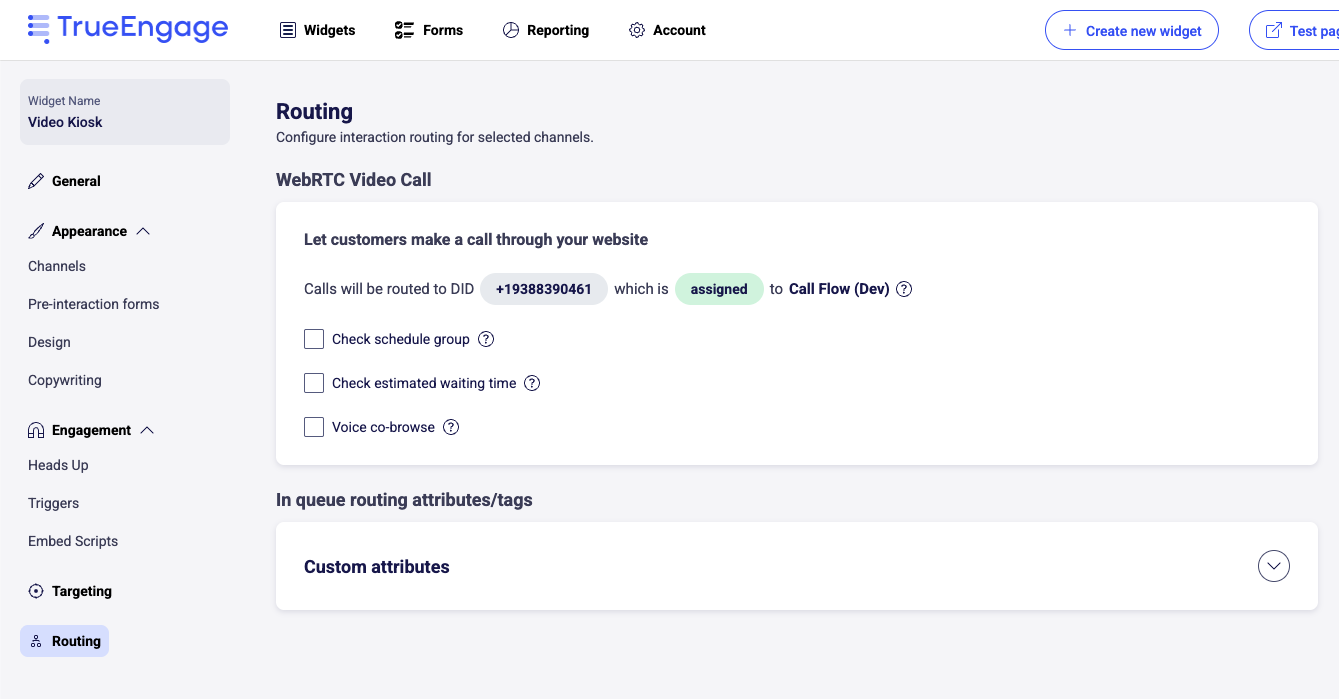The image size is (1339, 699).
Task: Open the Pre-interaction forms page
Action: tap(94, 304)
